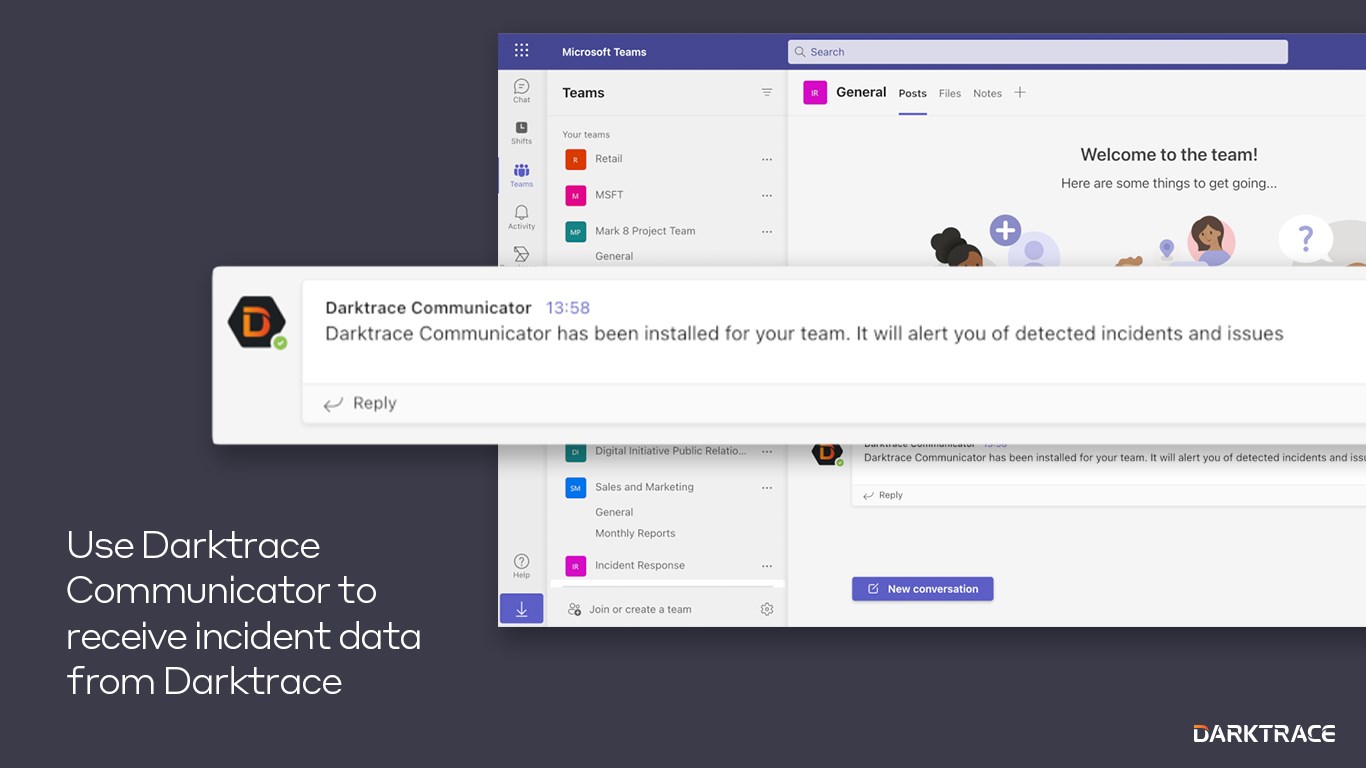Open more options for Retail team
Screen dimensions: 1366x768
[767, 159]
